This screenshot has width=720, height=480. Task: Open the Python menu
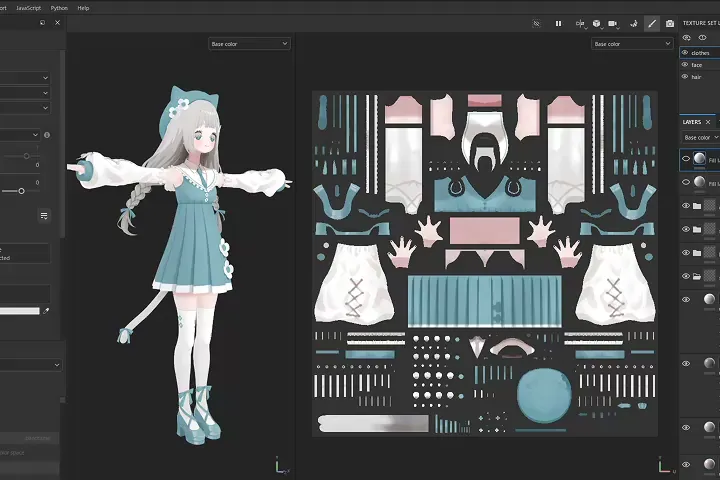point(62,7)
